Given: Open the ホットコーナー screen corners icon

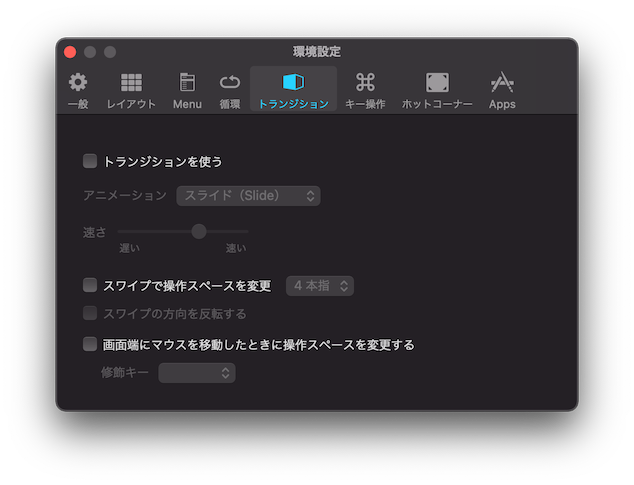Looking at the screenshot, I should click(x=437, y=83).
